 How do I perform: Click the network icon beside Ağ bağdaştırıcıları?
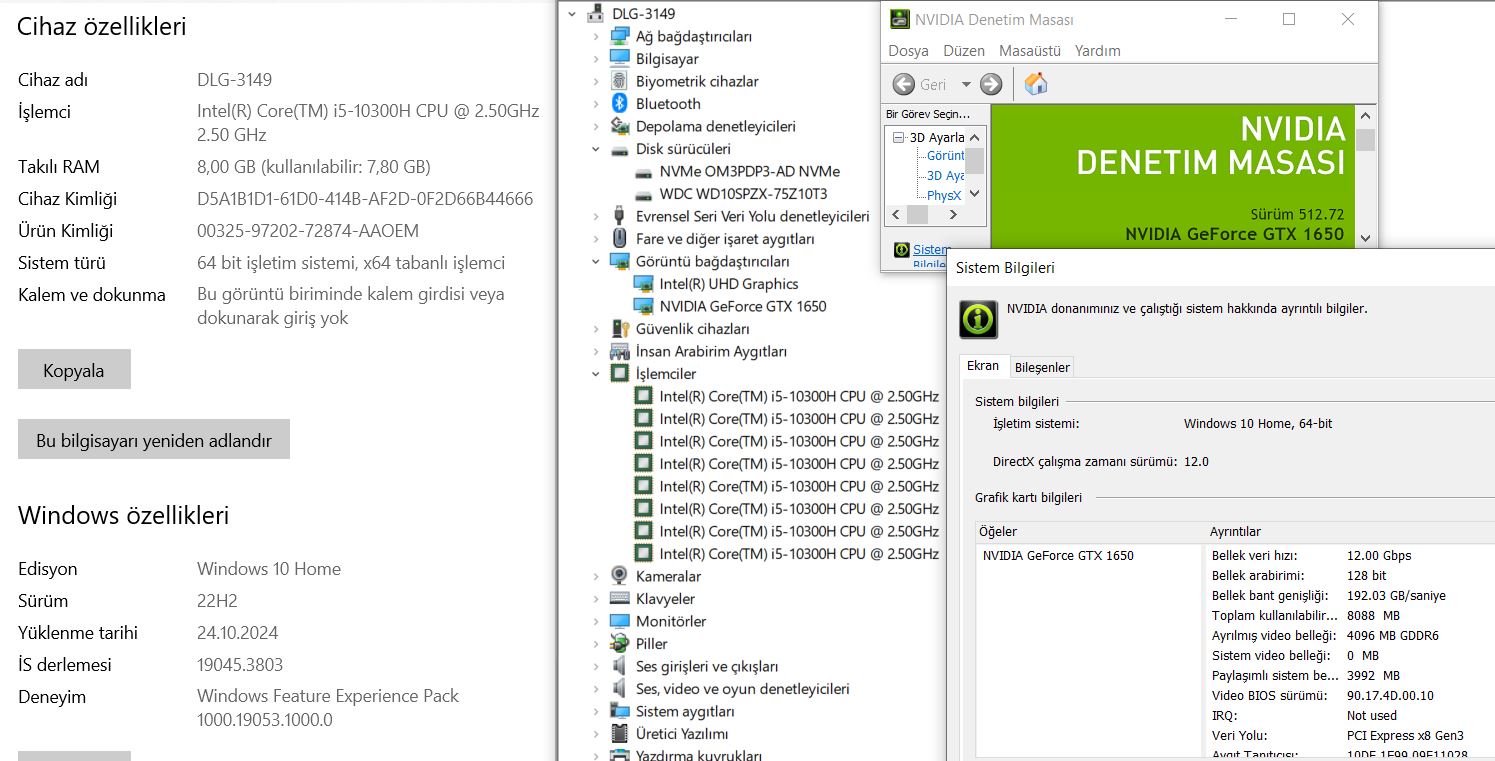tap(620, 36)
